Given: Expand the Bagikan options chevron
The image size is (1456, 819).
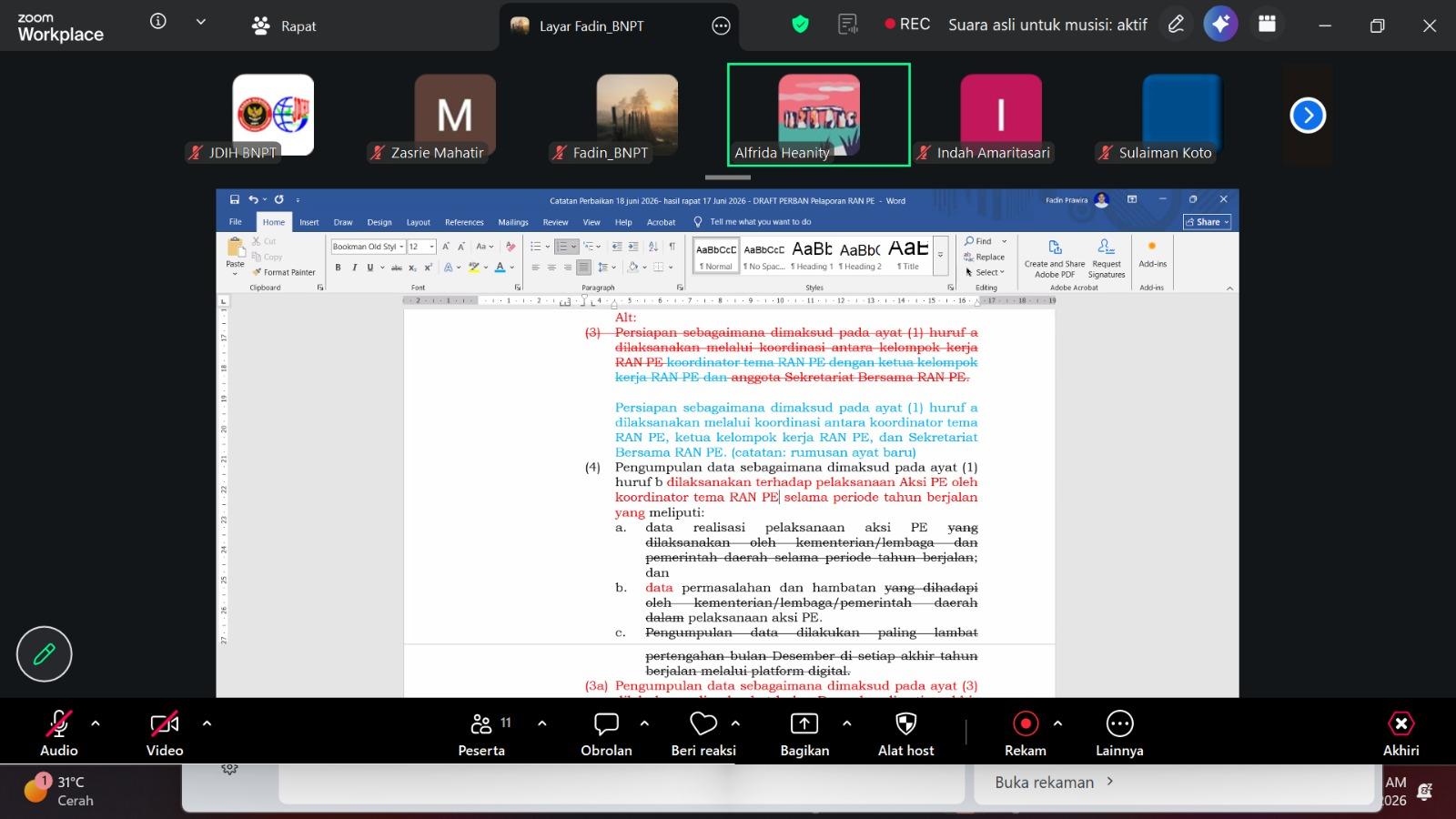Looking at the screenshot, I should pos(847,723).
